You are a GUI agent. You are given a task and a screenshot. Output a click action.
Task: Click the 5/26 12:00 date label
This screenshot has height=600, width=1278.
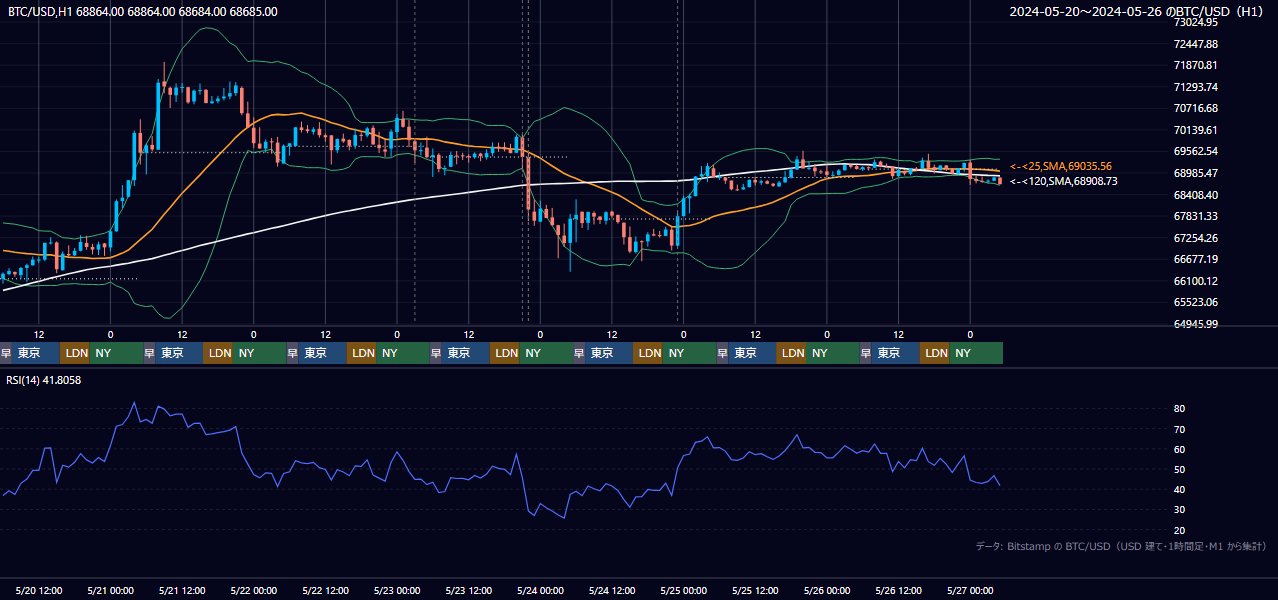(x=898, y=590)
